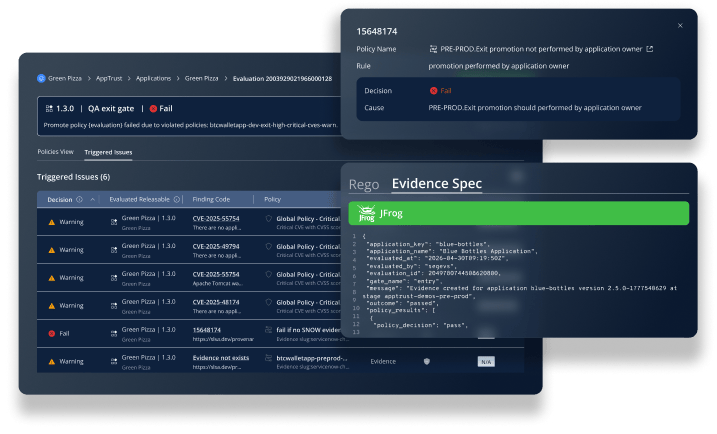Click warning icon in Evidence not exists row
Viewport: 717px width, 434px height.
[52, 362]
